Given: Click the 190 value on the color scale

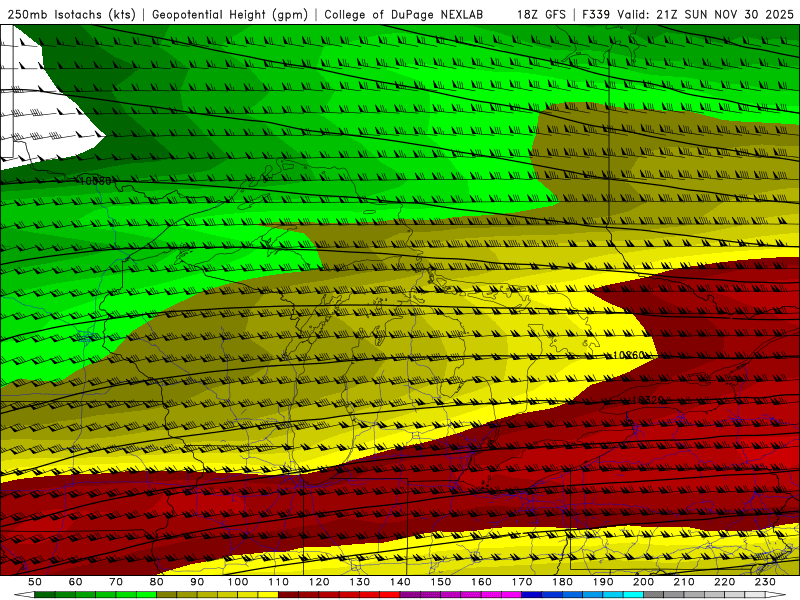Looking at the screenshot, I should 603,582.
